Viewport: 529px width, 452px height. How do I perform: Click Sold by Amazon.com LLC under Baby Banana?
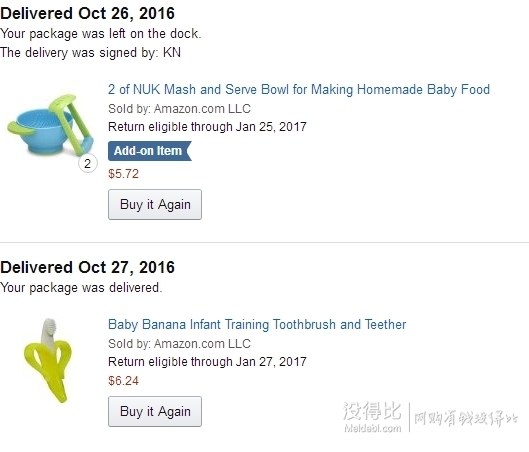coord(179,344)
